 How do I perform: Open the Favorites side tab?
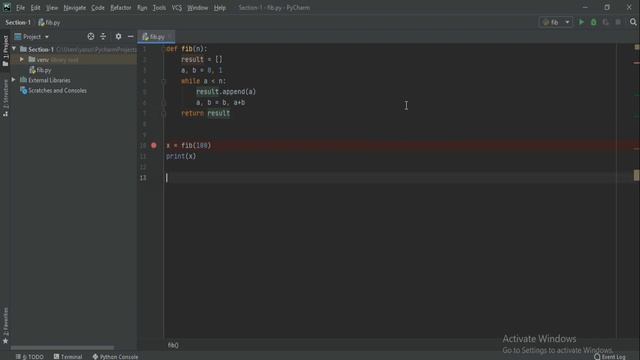[5, 325]
